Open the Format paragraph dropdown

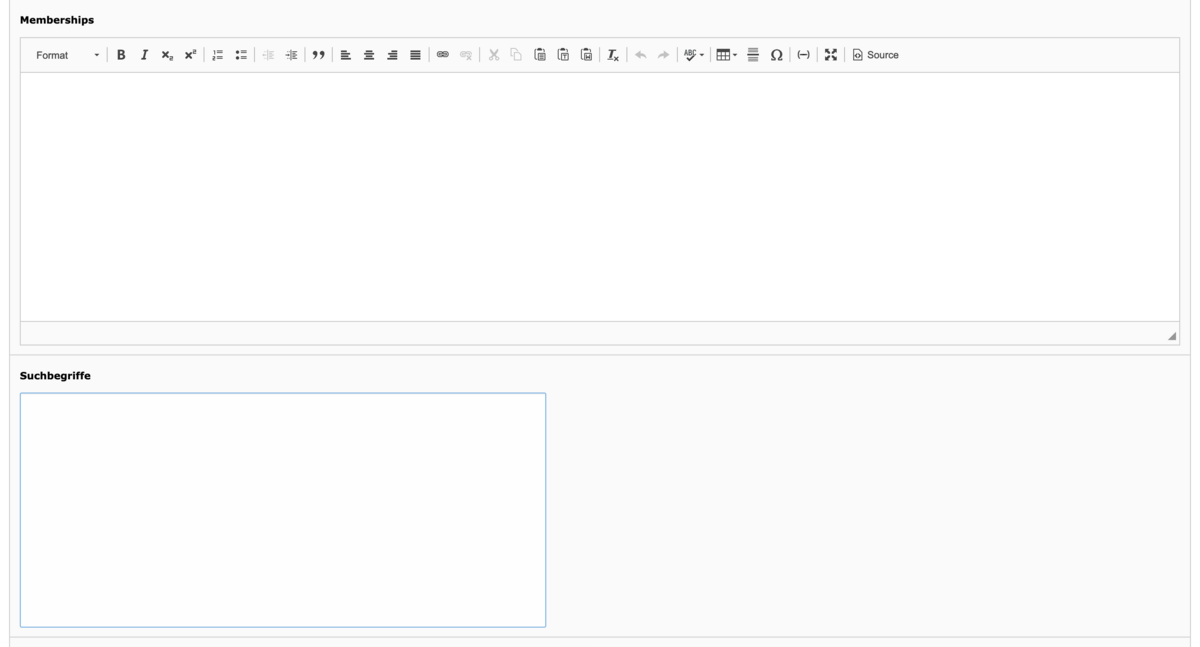67,55
